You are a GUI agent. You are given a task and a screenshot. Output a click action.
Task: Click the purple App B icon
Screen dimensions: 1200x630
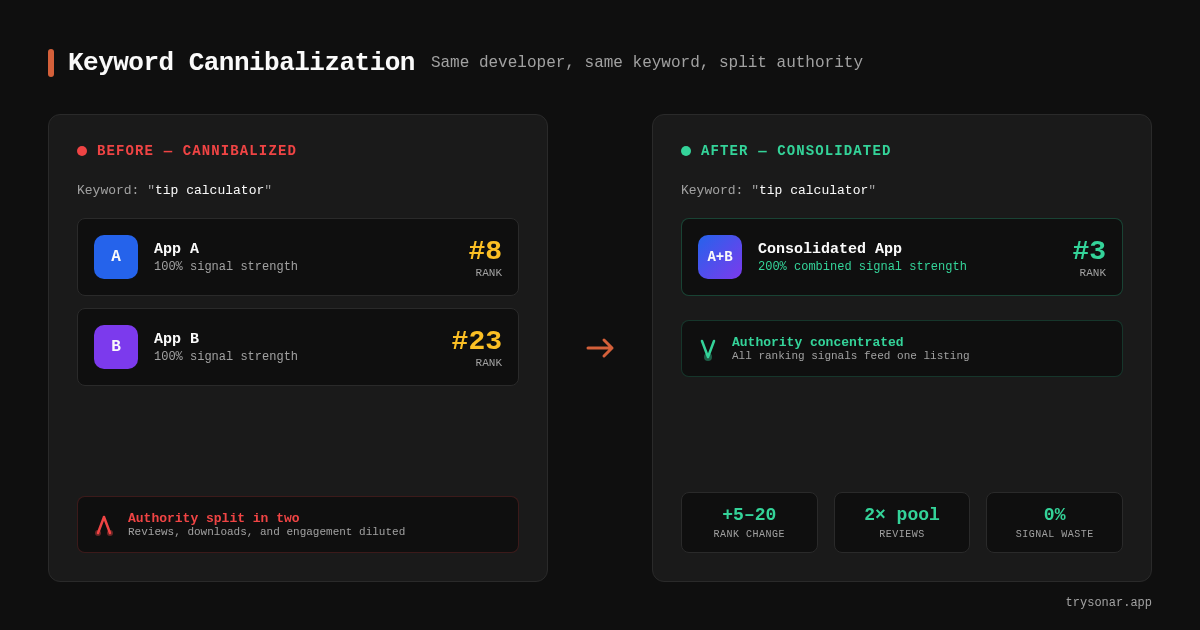pos(116,347)
